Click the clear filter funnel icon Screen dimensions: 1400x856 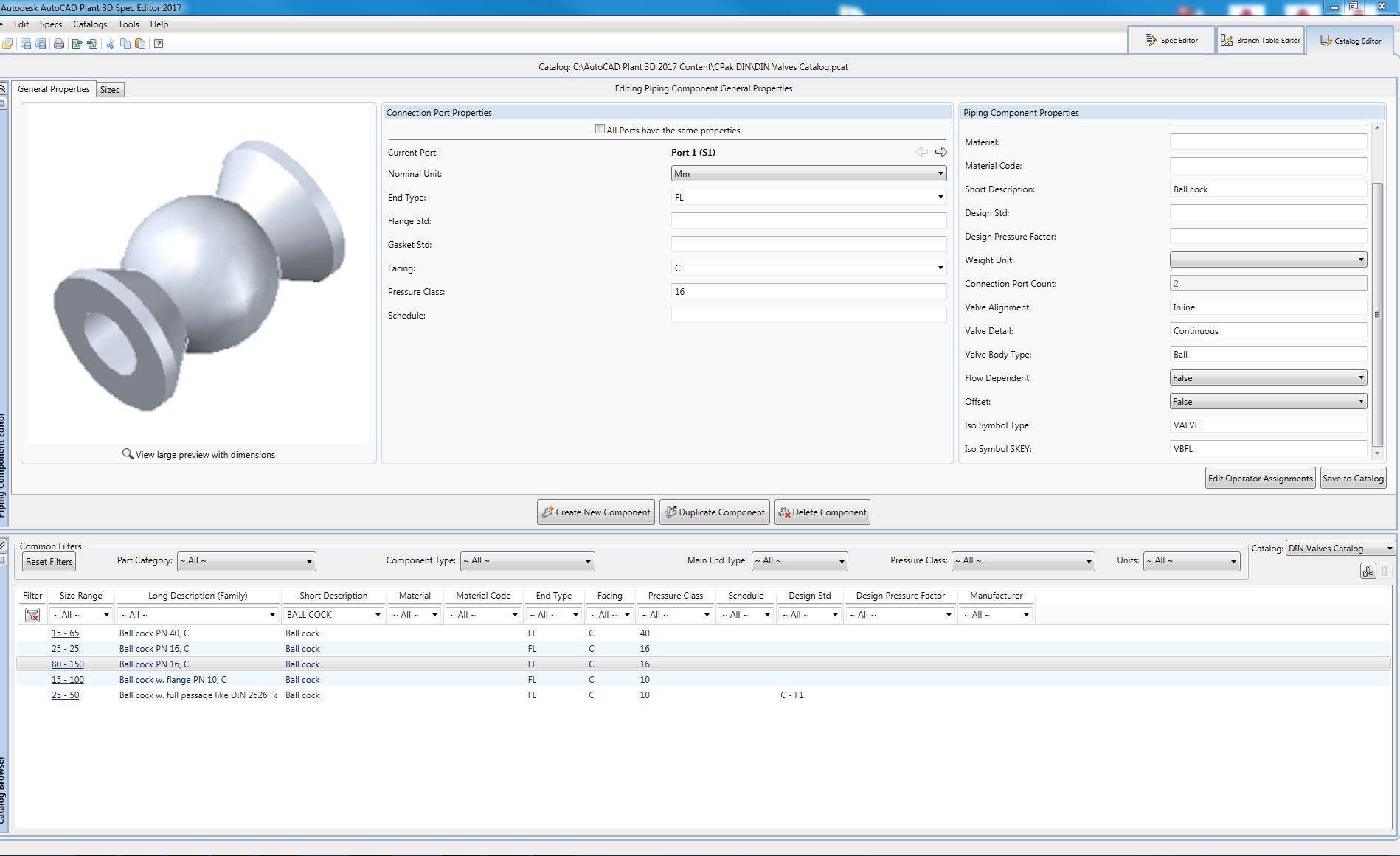[x=32, y=615]
